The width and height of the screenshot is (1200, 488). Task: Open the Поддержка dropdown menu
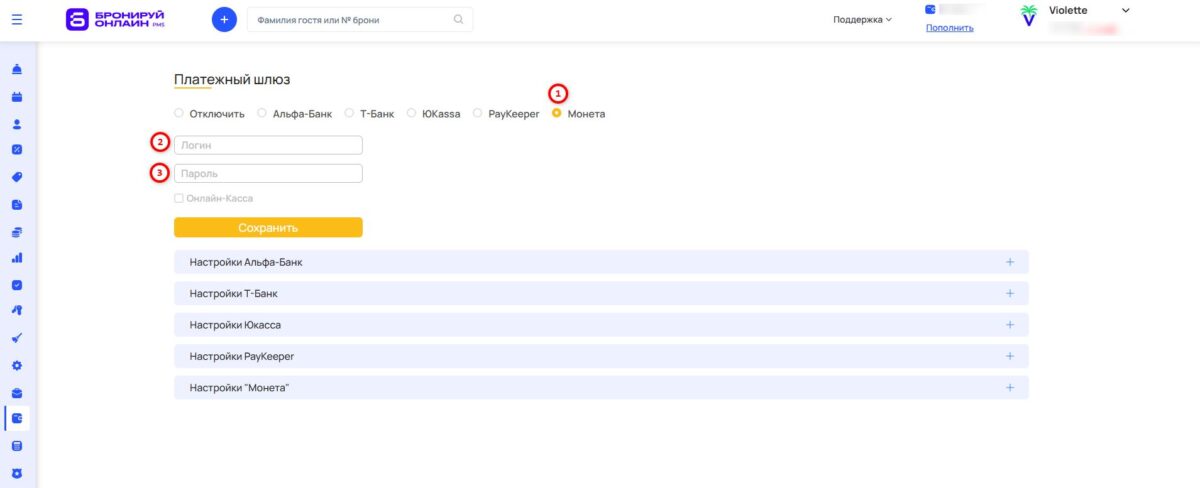click(x=863, y=19)
